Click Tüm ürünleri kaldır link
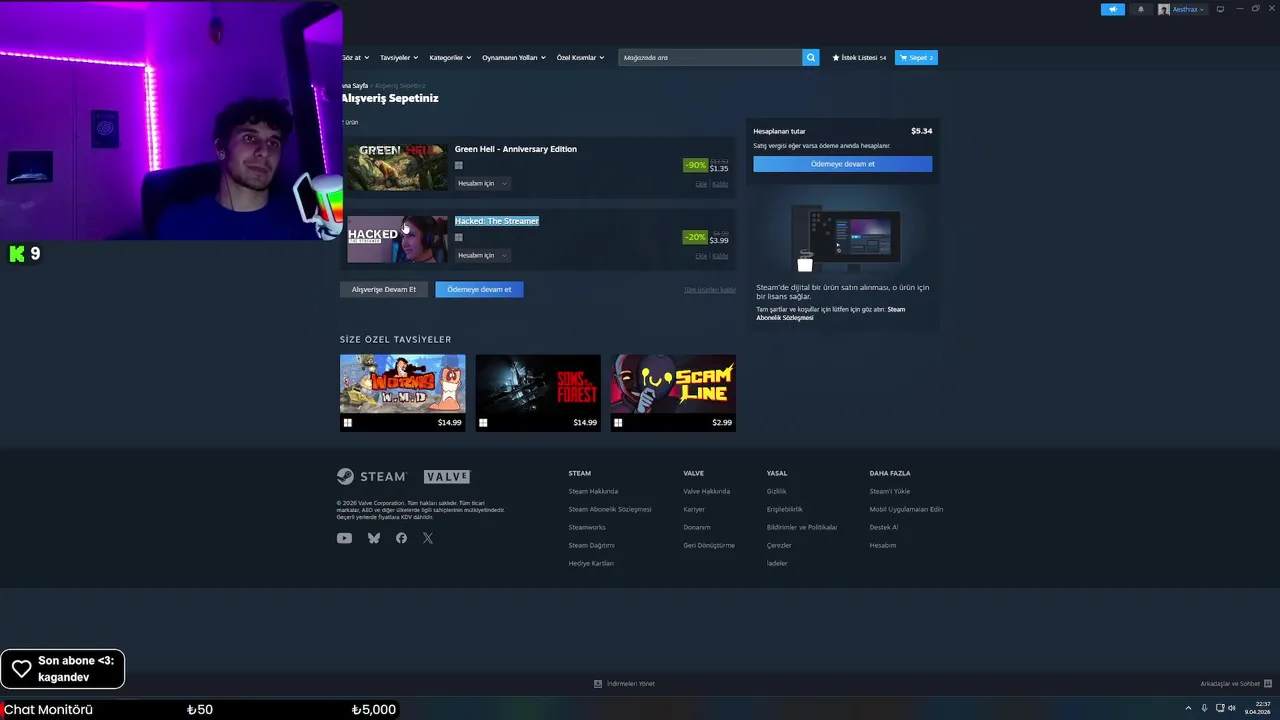This screenshot has width=1280, height=720. tap(710, 290)
